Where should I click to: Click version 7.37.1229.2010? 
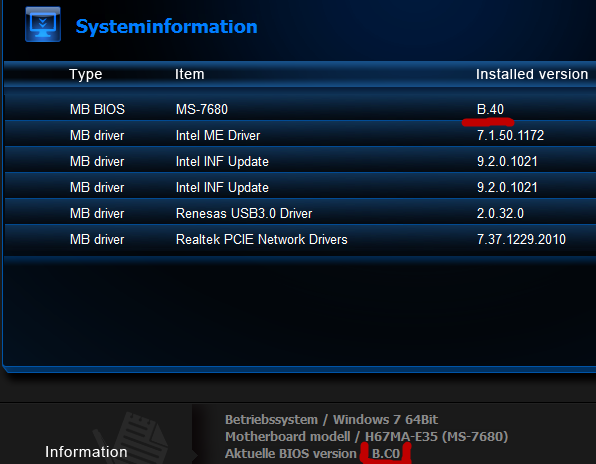coord(521,239)
